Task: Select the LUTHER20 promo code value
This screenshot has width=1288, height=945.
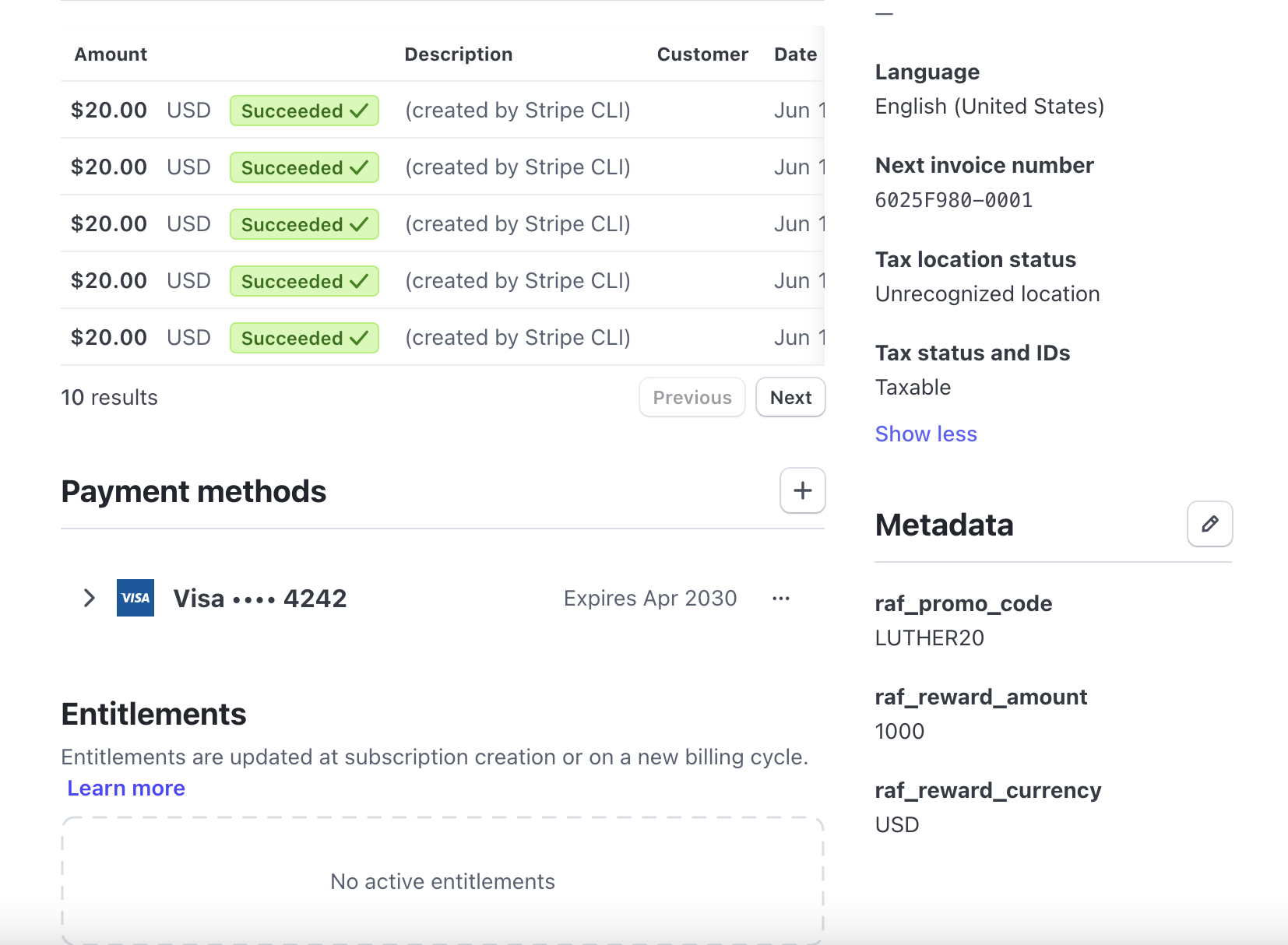Action: [x=929, y=638]
